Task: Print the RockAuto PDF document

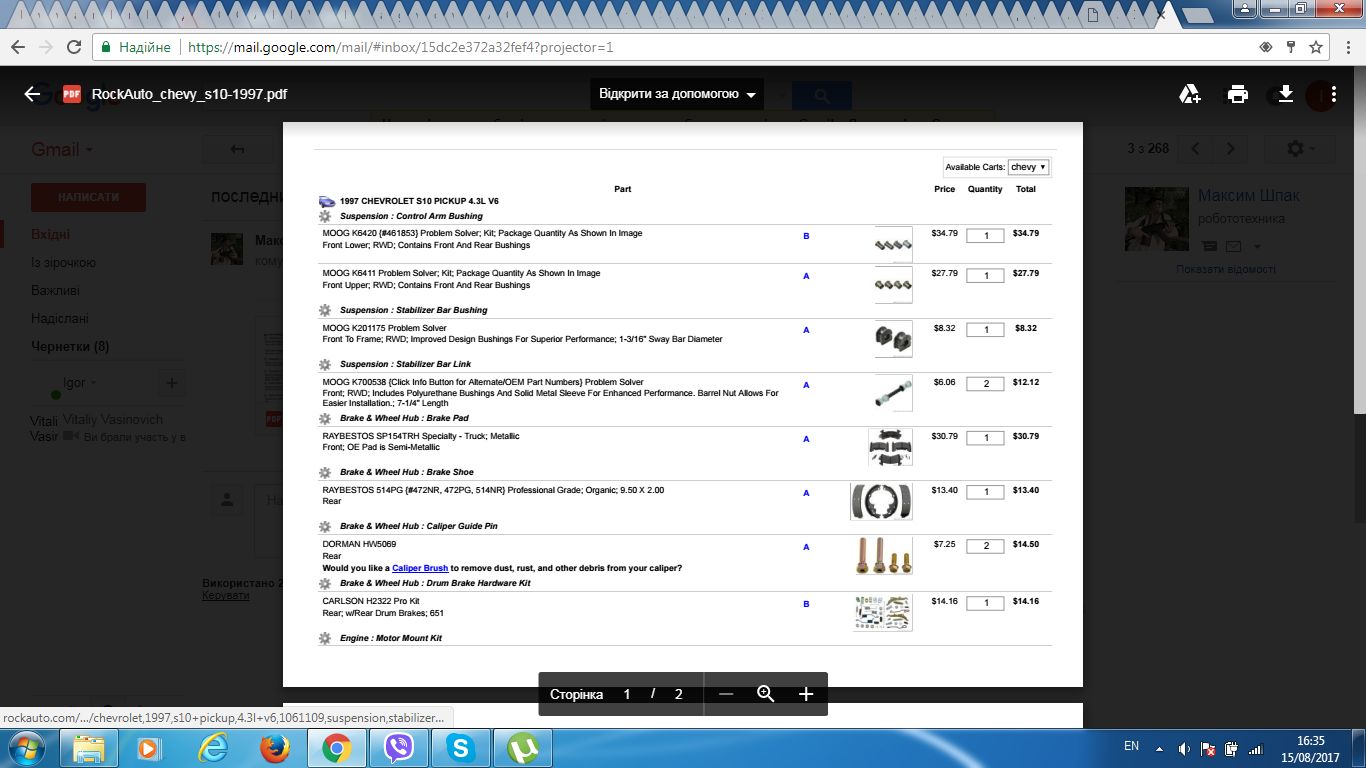Action: coord(1238,94)
